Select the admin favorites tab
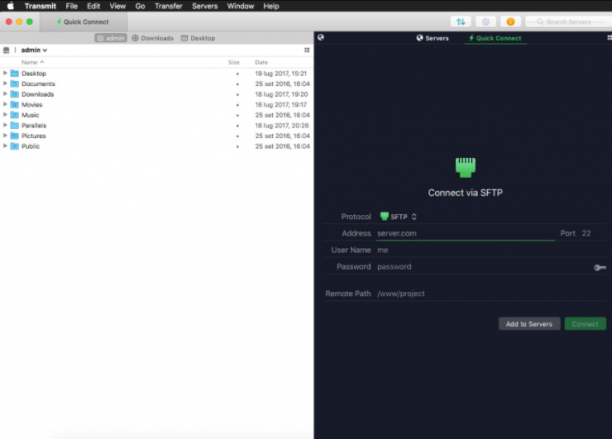 pyautogui.click(x=111, y=38)
